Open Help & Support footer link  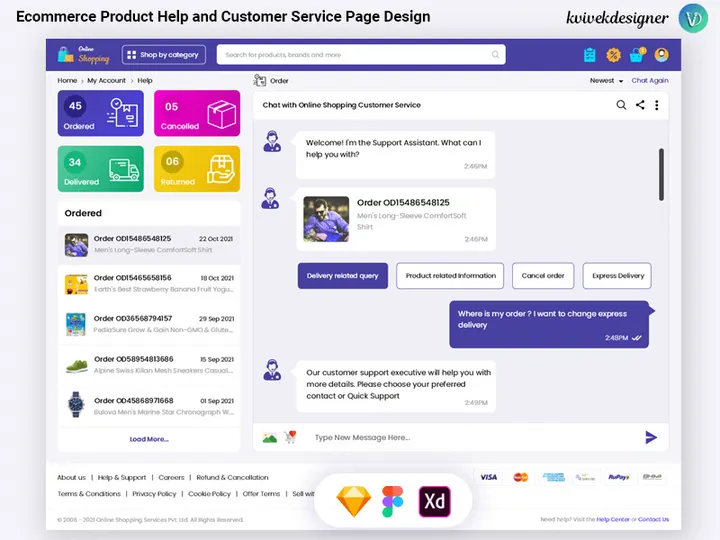tap(122, 478)
